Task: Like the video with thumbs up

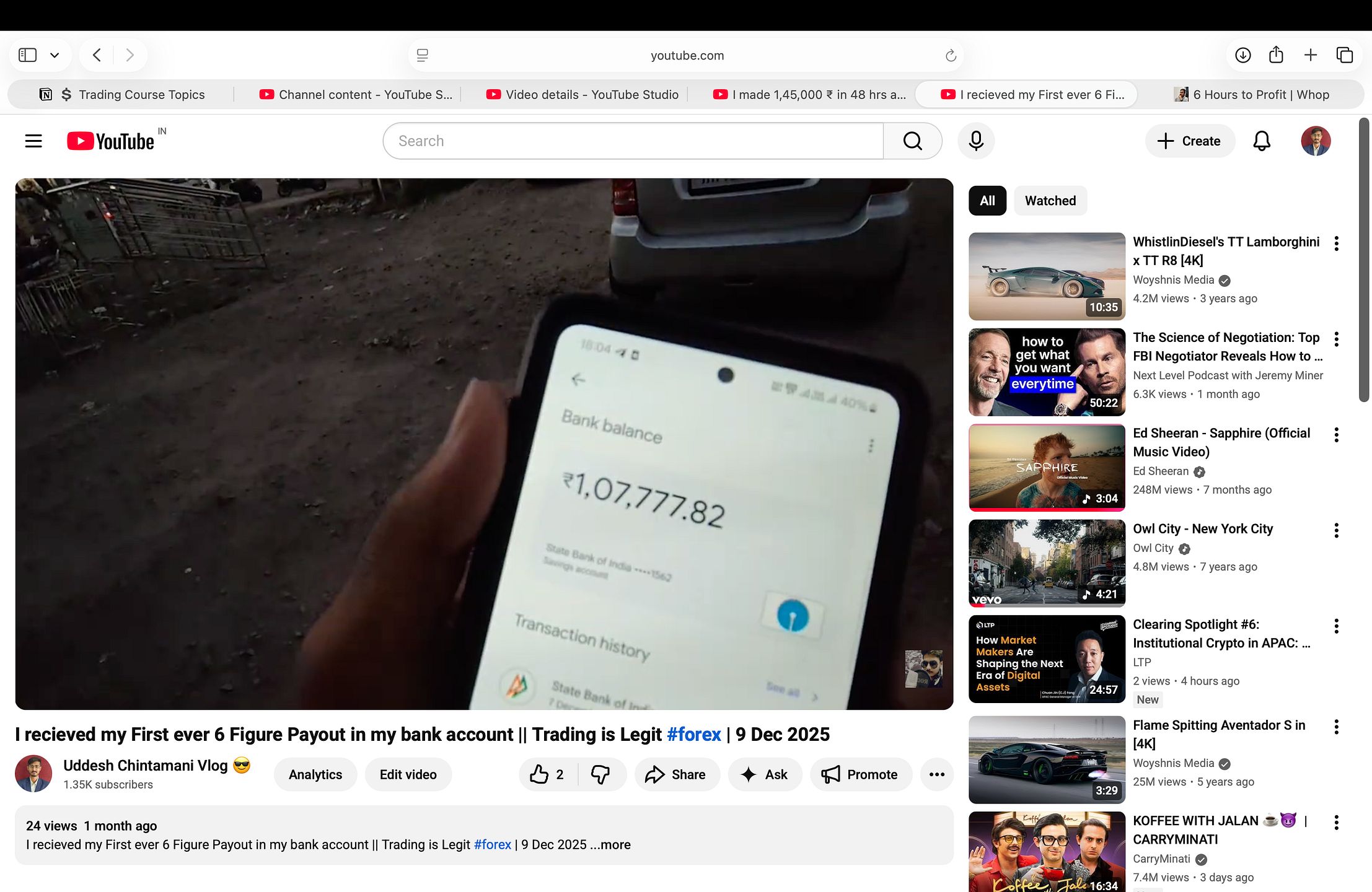Action: 548,774
